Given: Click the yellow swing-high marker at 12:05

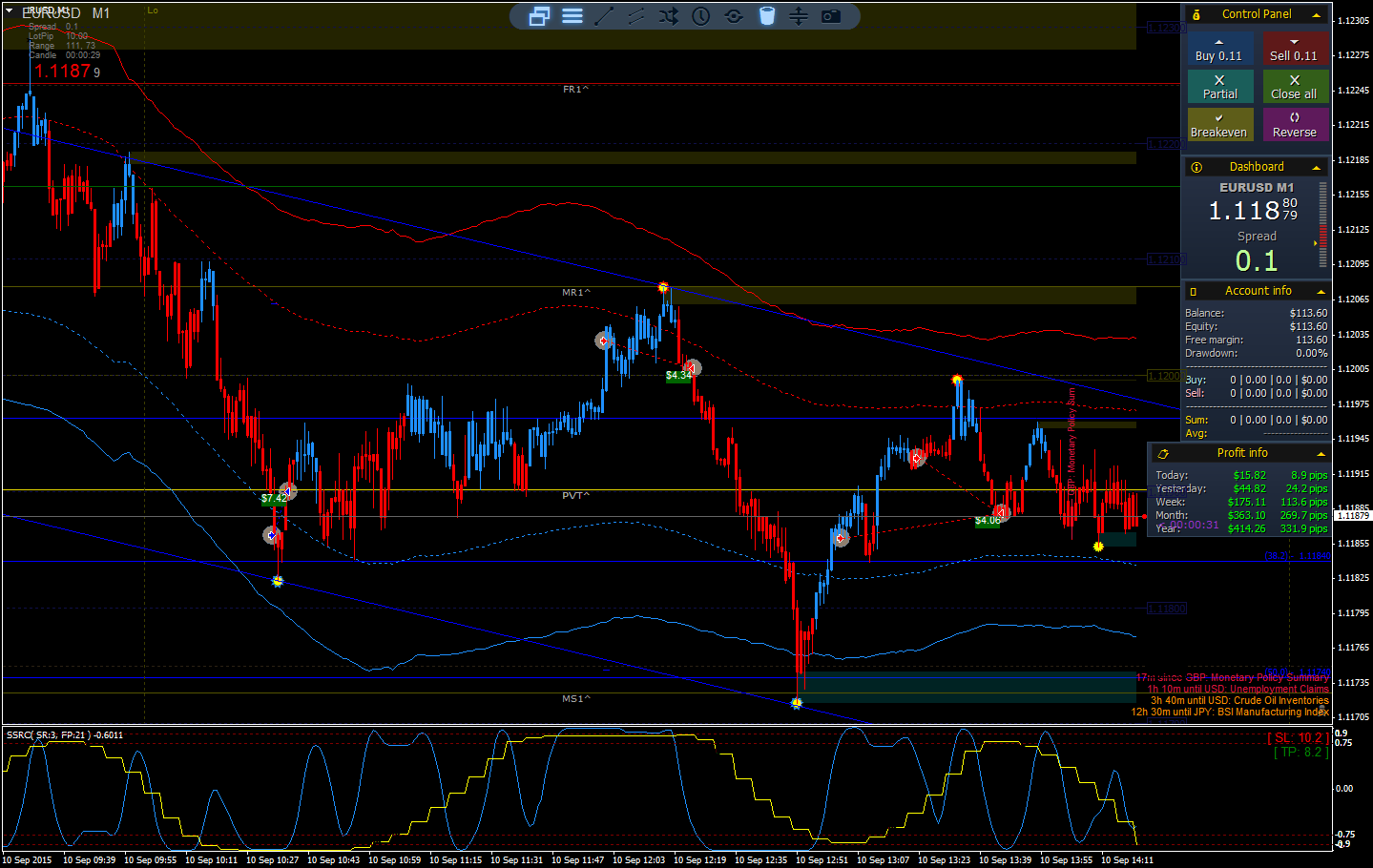Looking at the screenshot, I should point(663,287).
